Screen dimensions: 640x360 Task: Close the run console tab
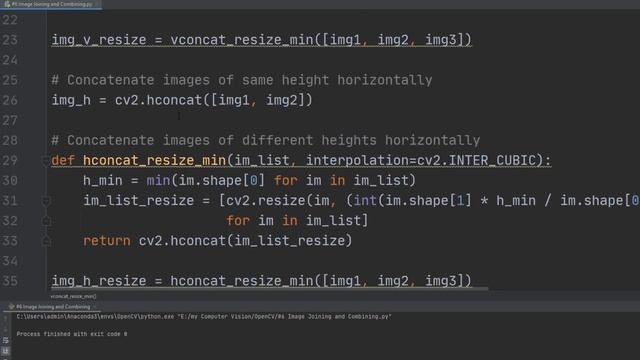[x=94, y=307]
